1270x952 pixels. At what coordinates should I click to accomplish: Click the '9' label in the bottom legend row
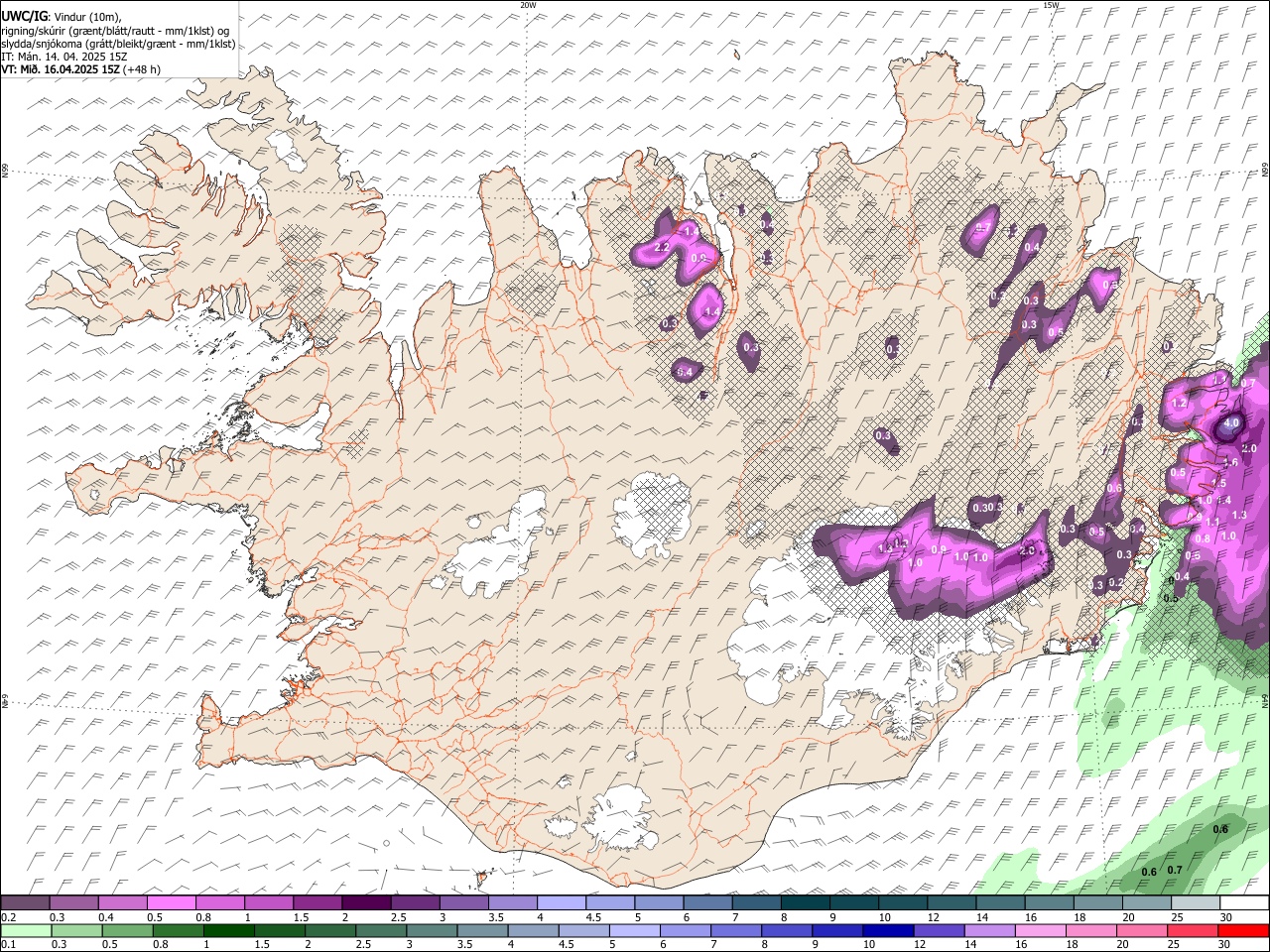pos(816,944)
